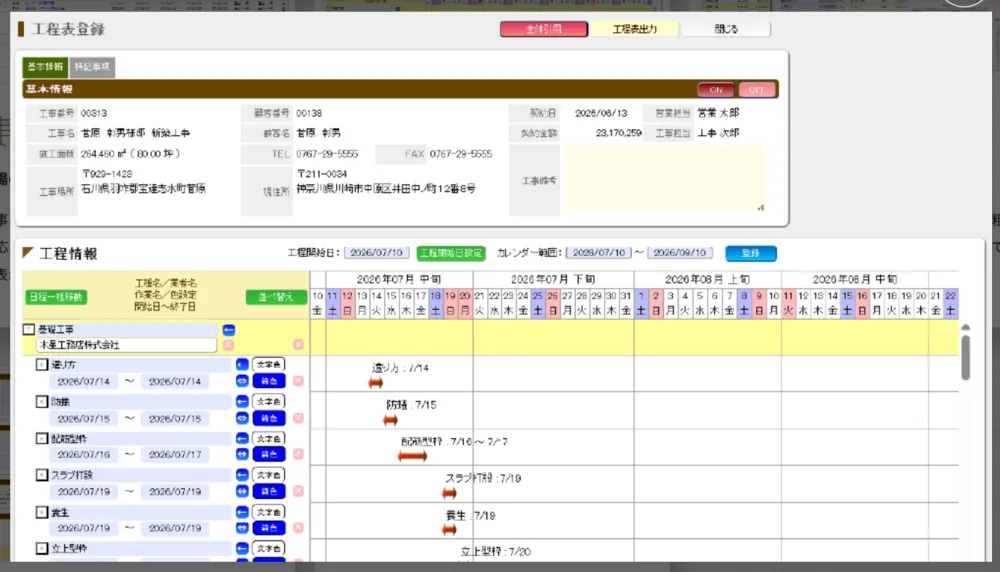The width and height of the screenshot is (1000, 572).
Task: Click double-arrow icon in 養生 date row
Action: click(242, 528)
